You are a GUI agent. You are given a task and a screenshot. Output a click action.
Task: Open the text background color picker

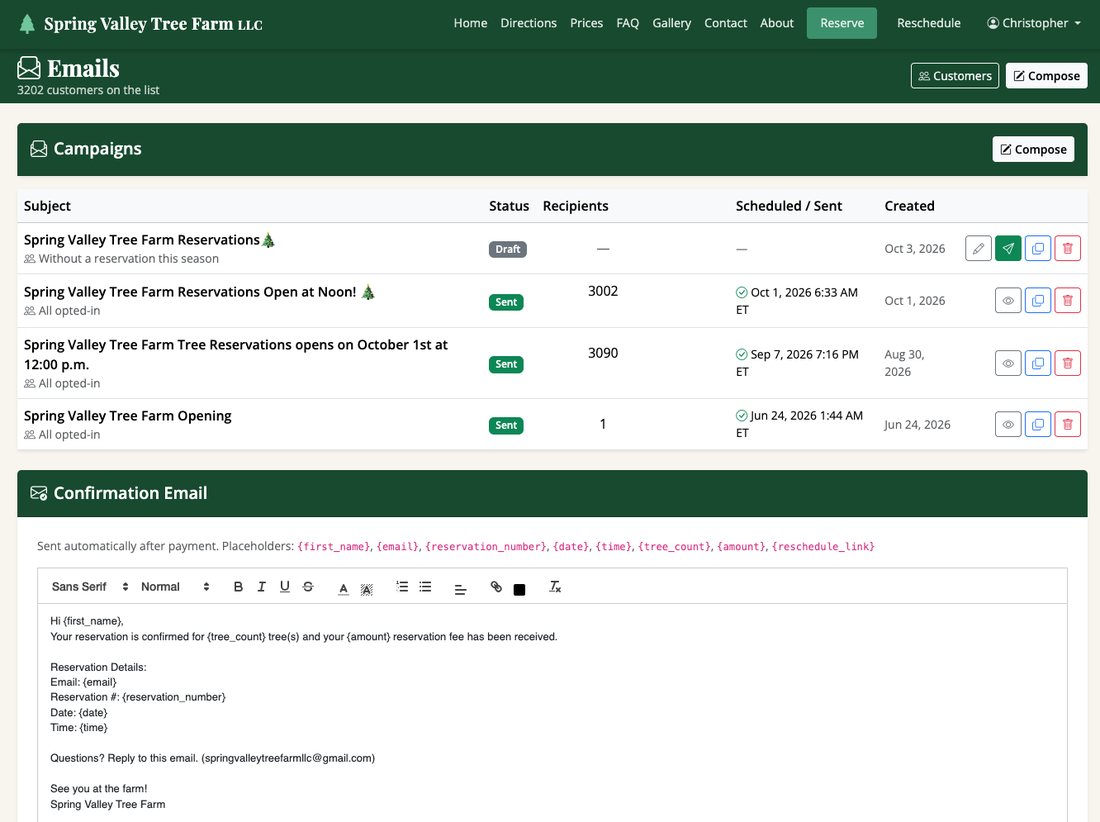(x=366, y=588)
